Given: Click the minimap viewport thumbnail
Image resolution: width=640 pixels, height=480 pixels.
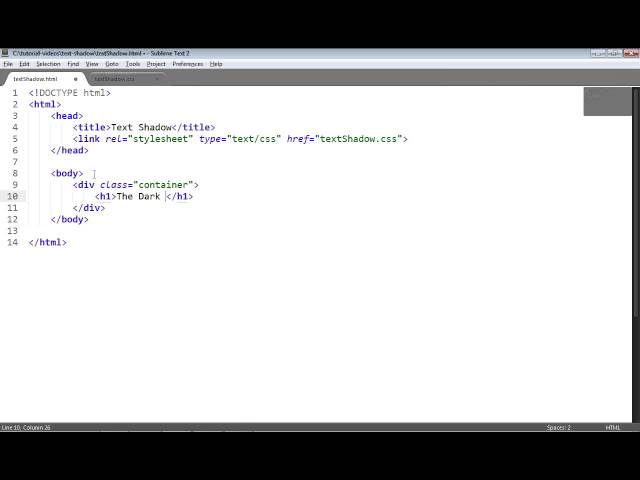Looking at the screenshot, I should point(607,102).
